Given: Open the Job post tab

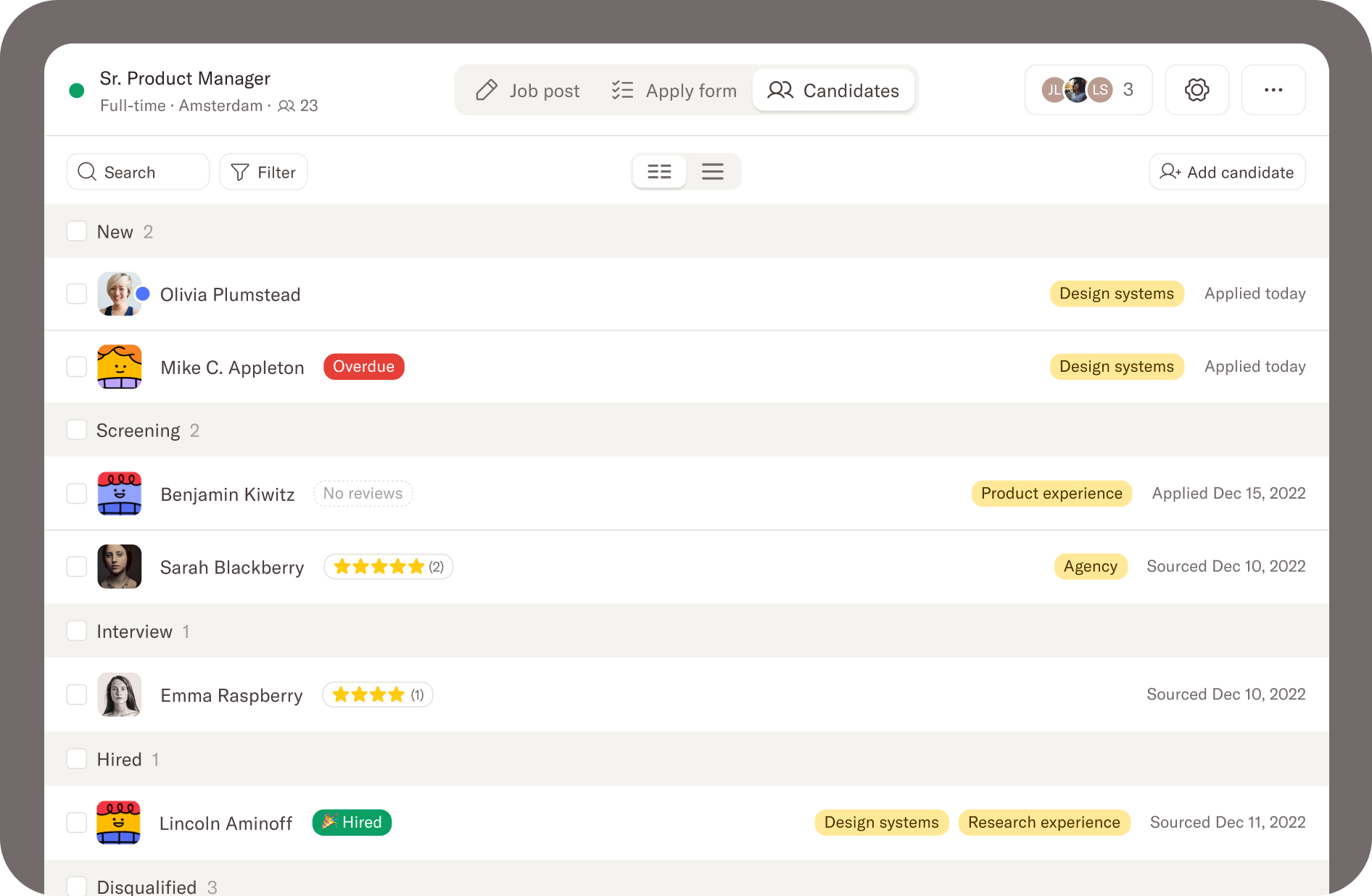Looking at the screenshot, I should (x=528, y=91).
